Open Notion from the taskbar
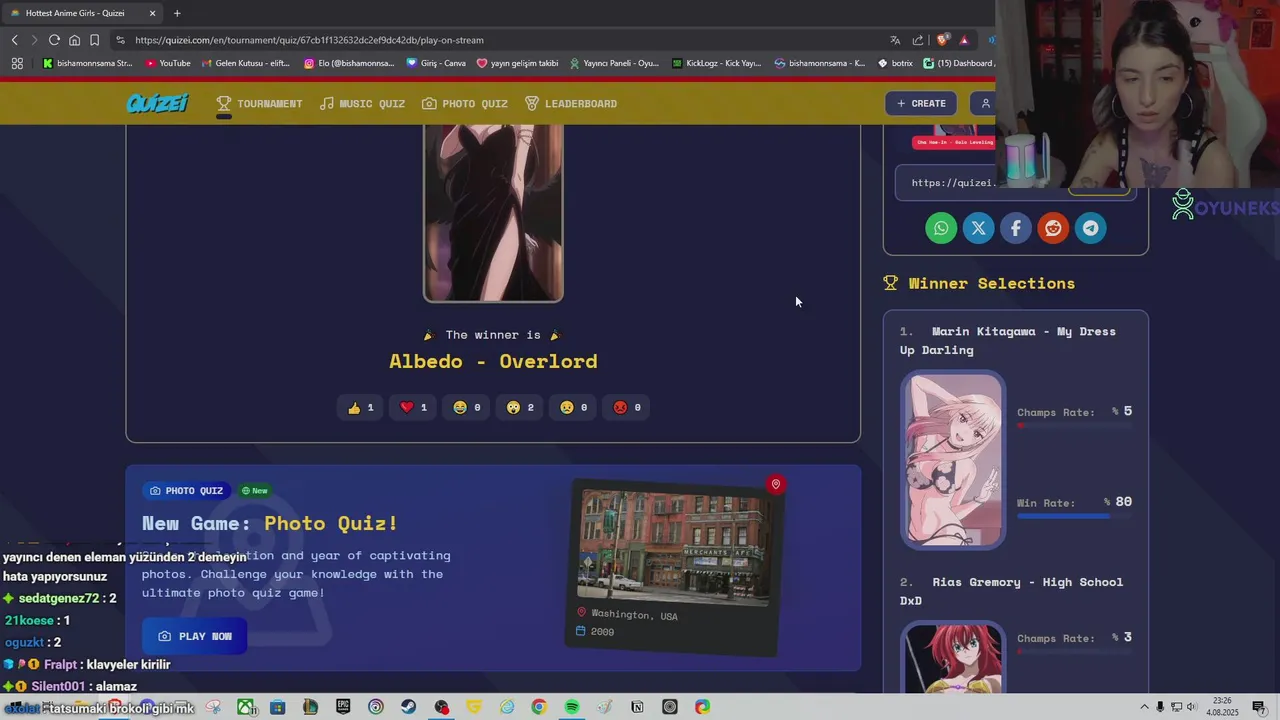 pyautogui.click(x=637, y=707)
